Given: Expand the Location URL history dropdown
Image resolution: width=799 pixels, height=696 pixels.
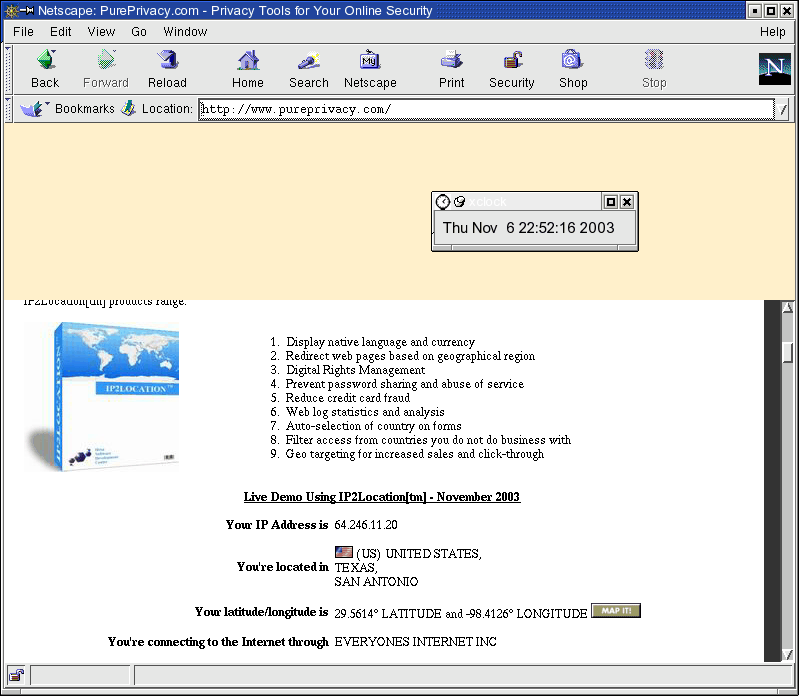Looking at the screenshot, I should coord(782,109).
